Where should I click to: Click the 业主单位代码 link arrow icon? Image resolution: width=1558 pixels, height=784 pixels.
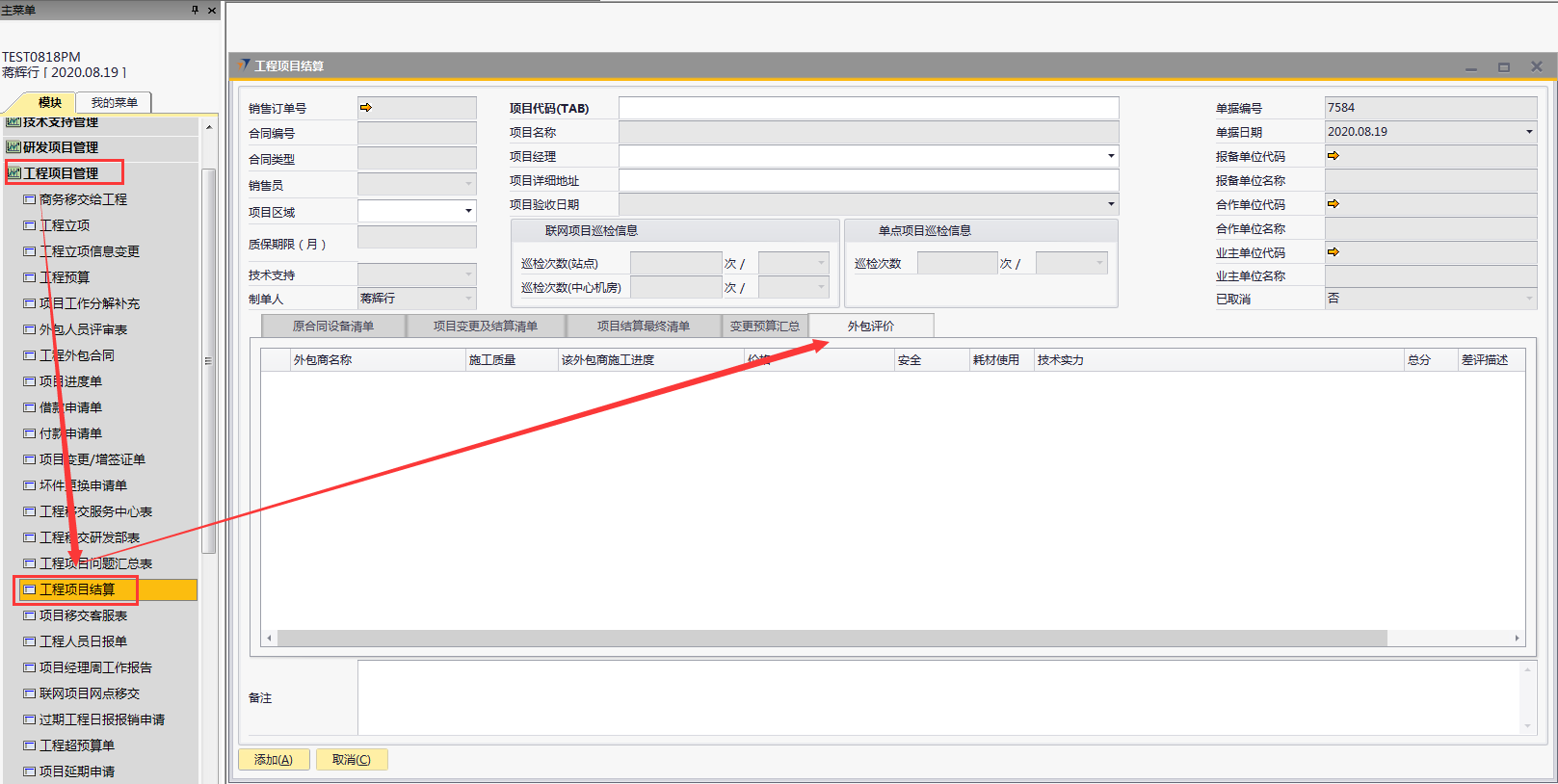coord(1334,252)
